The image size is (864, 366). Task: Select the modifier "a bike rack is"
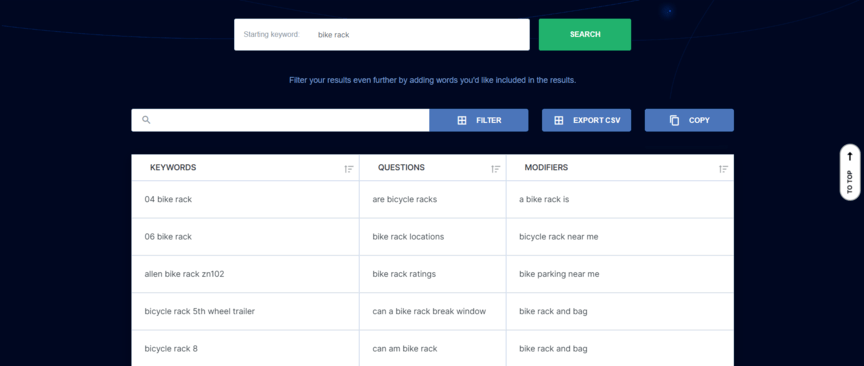click(x=544, y=200)
